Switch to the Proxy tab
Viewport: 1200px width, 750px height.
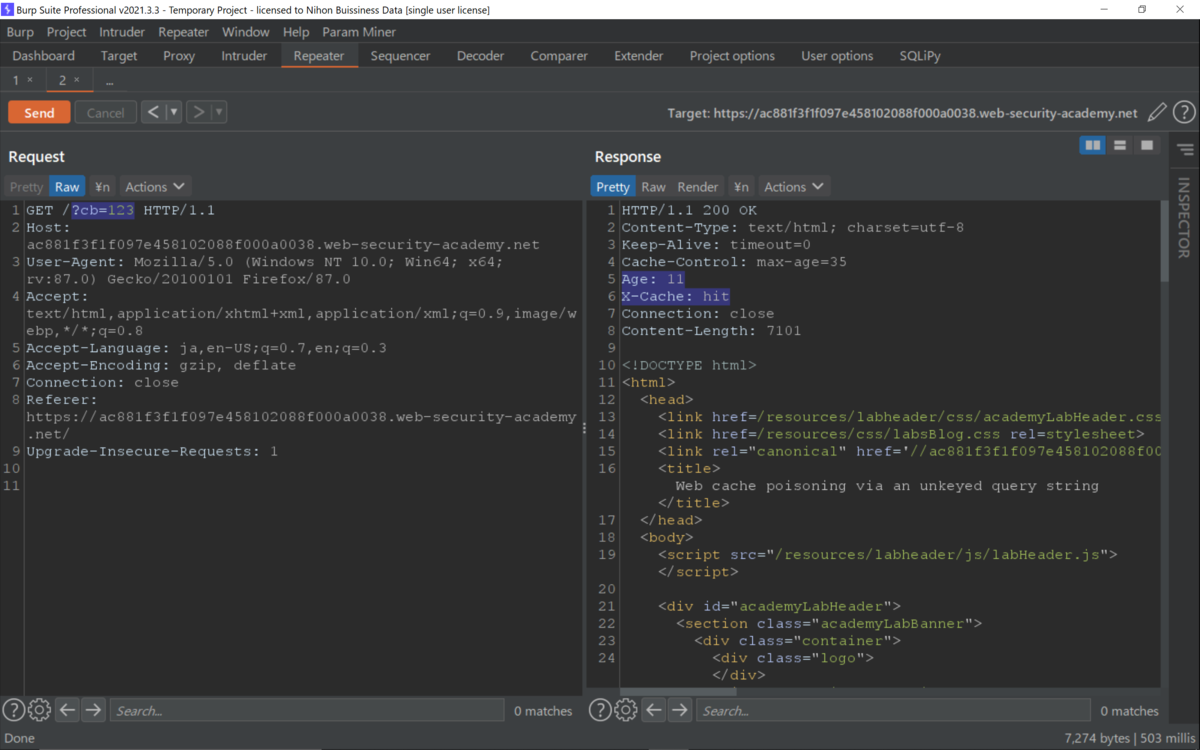click(179, 56)
